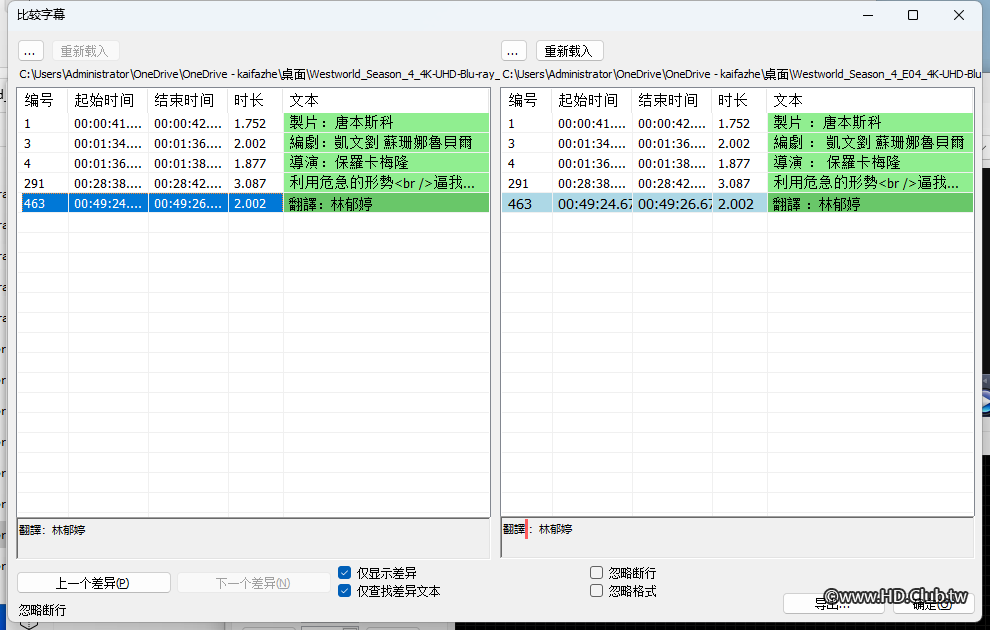Select right row 4 導演 text cell

(870, 163)
